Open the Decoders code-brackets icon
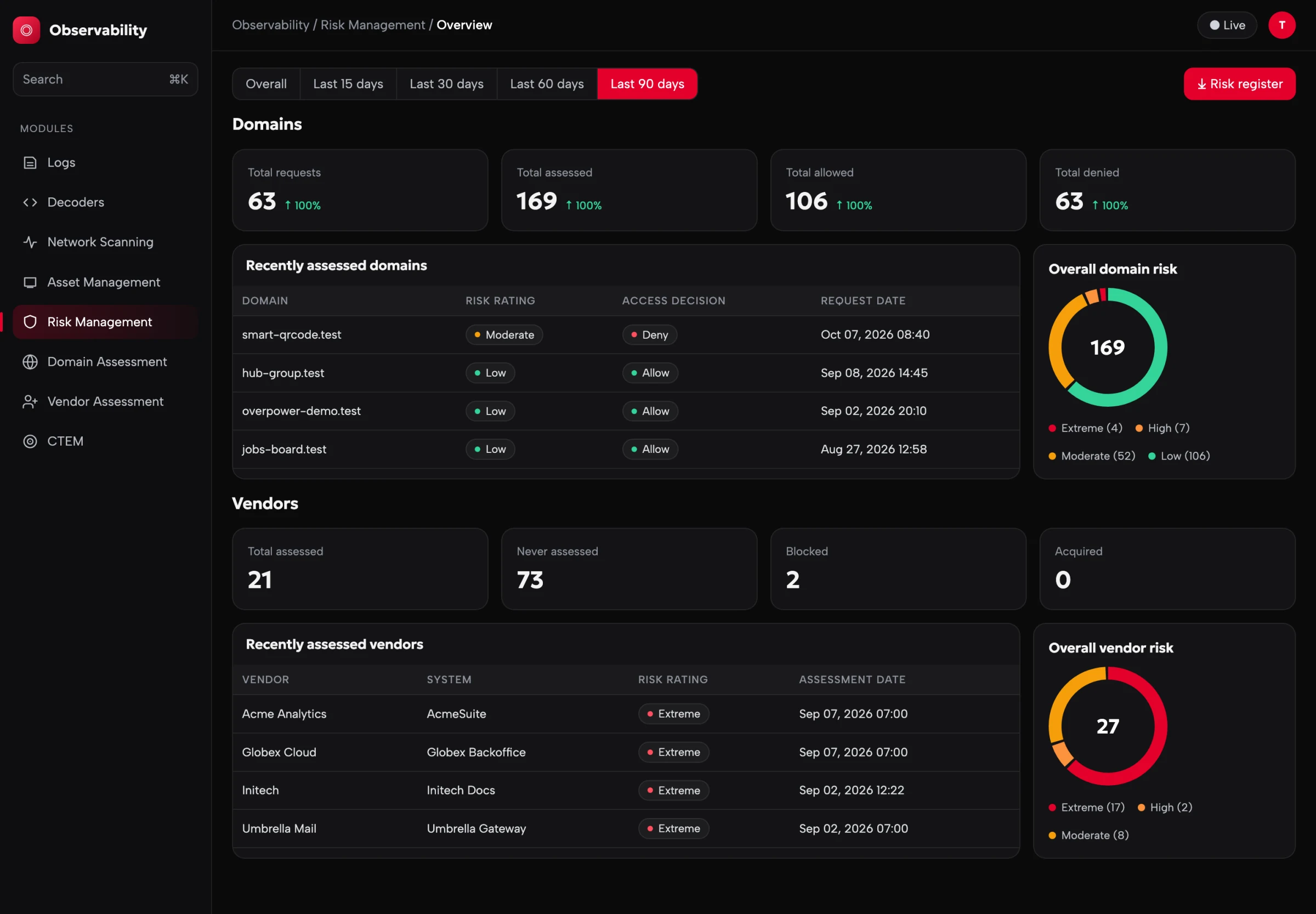The width and height of the screenshot is (1316, 914). coord(30,202)
